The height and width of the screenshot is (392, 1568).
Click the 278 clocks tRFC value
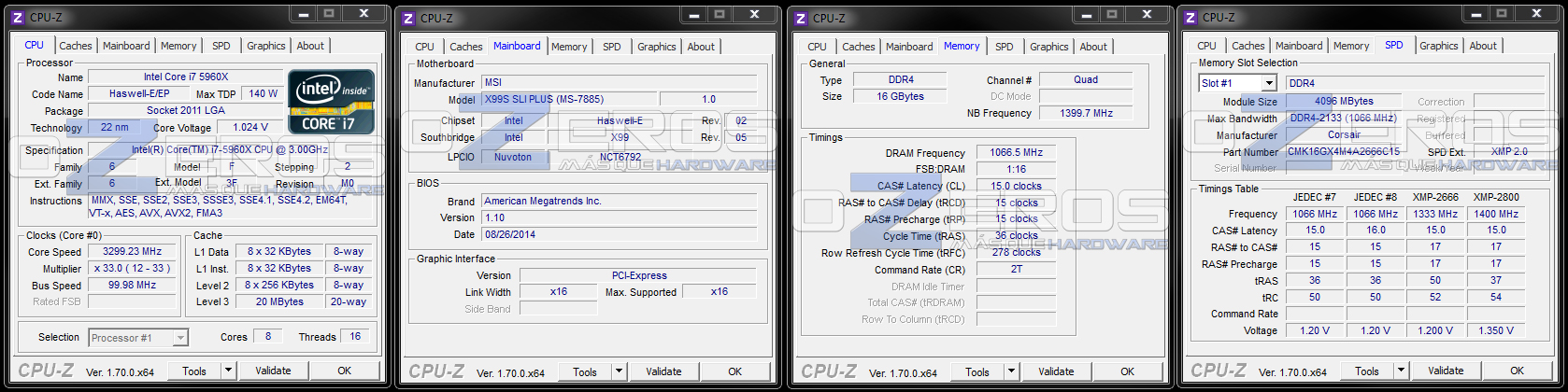1017,252
